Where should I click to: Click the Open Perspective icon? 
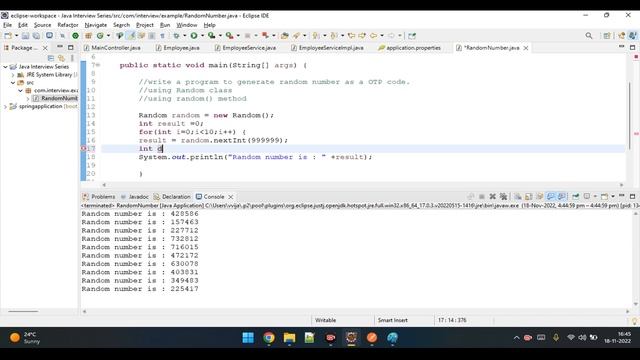click(607, 36)
